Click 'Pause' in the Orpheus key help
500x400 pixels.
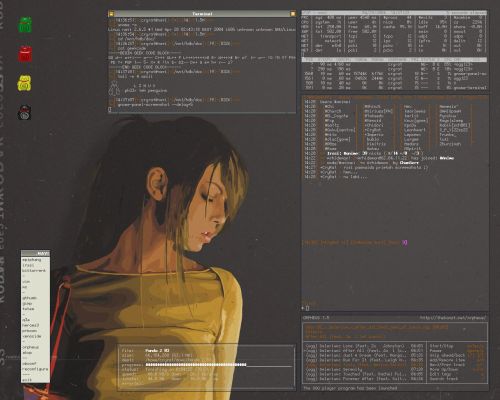(436, 351)
